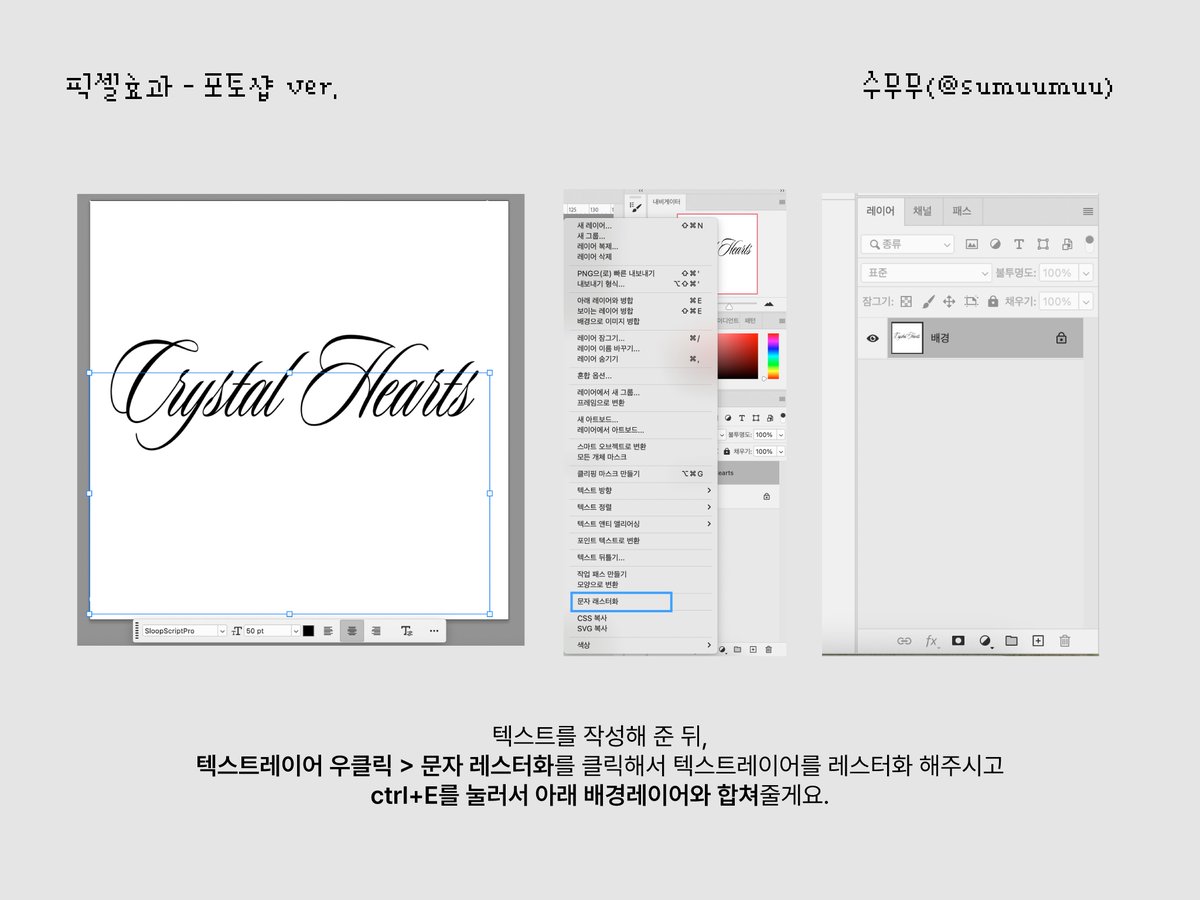New adjustment layer icon in right Layers panel
Screen dimensions: 1200x900
(985, 641)
